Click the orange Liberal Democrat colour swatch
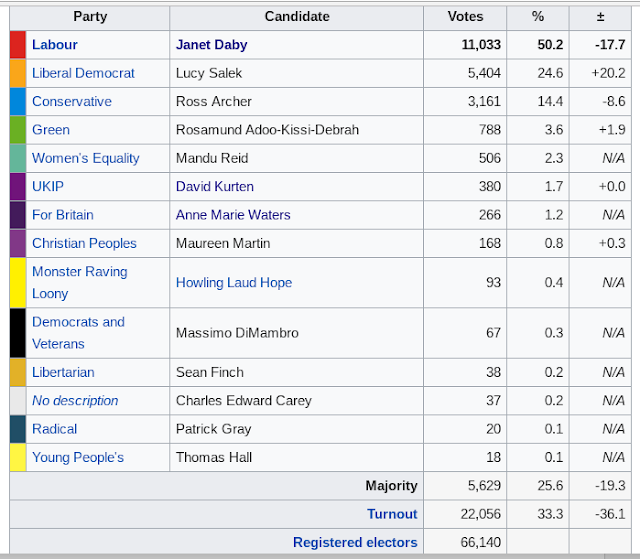Screen dimensions: 640x559 18,73
